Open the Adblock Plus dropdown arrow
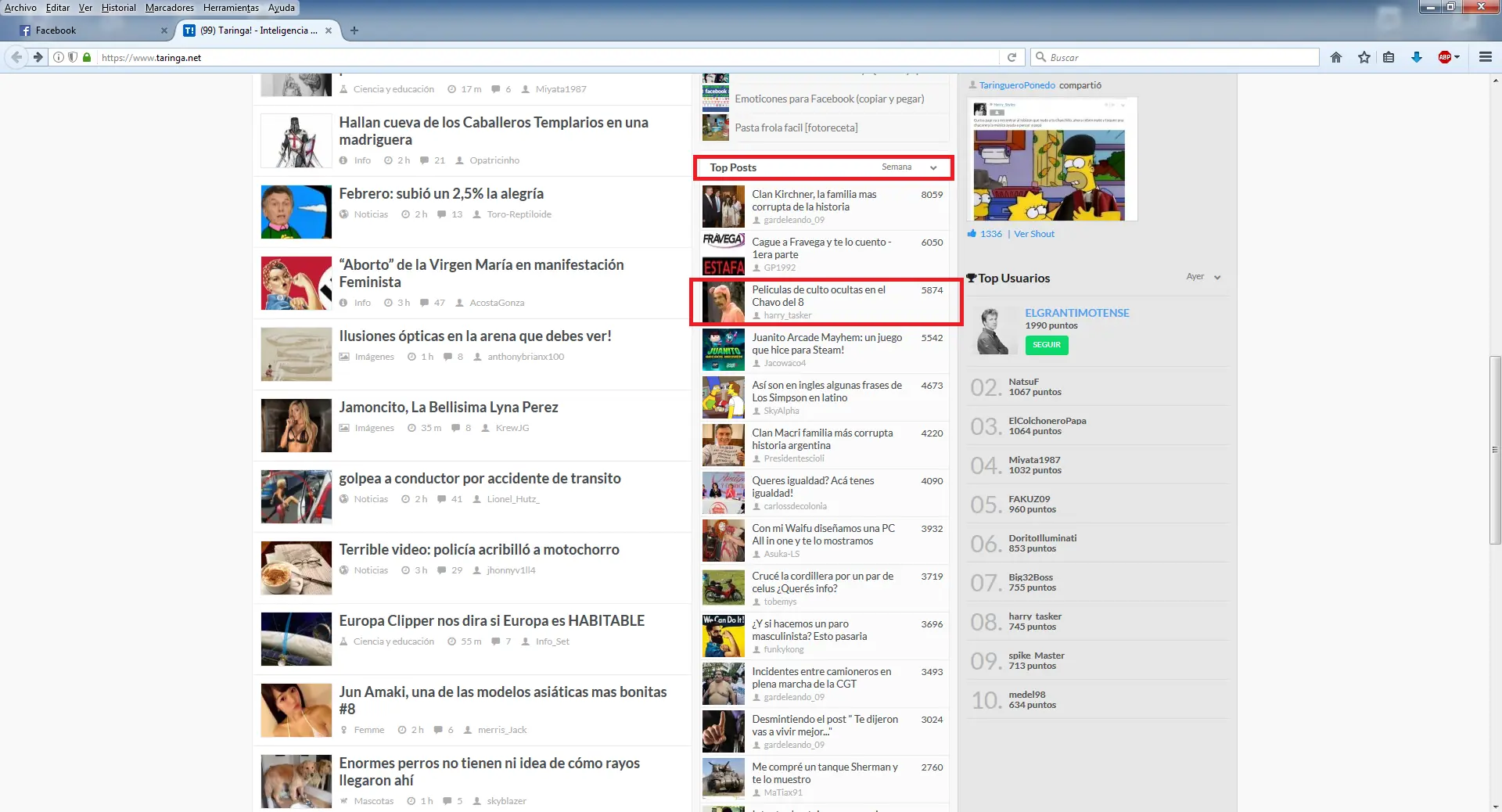The image size is (1502, 812). [1457, 57]
